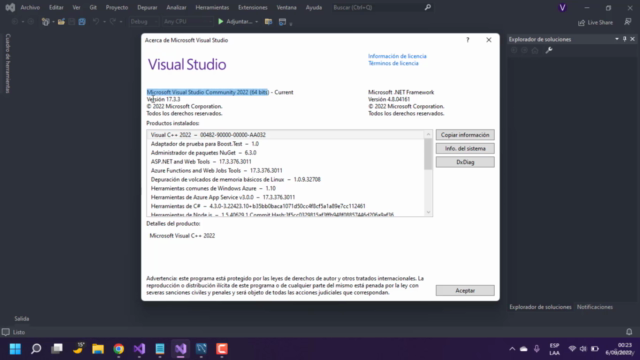Viewport: 640px width, 360px height.
Task: Open the Git menu
Action: click(x=93, y=7)
